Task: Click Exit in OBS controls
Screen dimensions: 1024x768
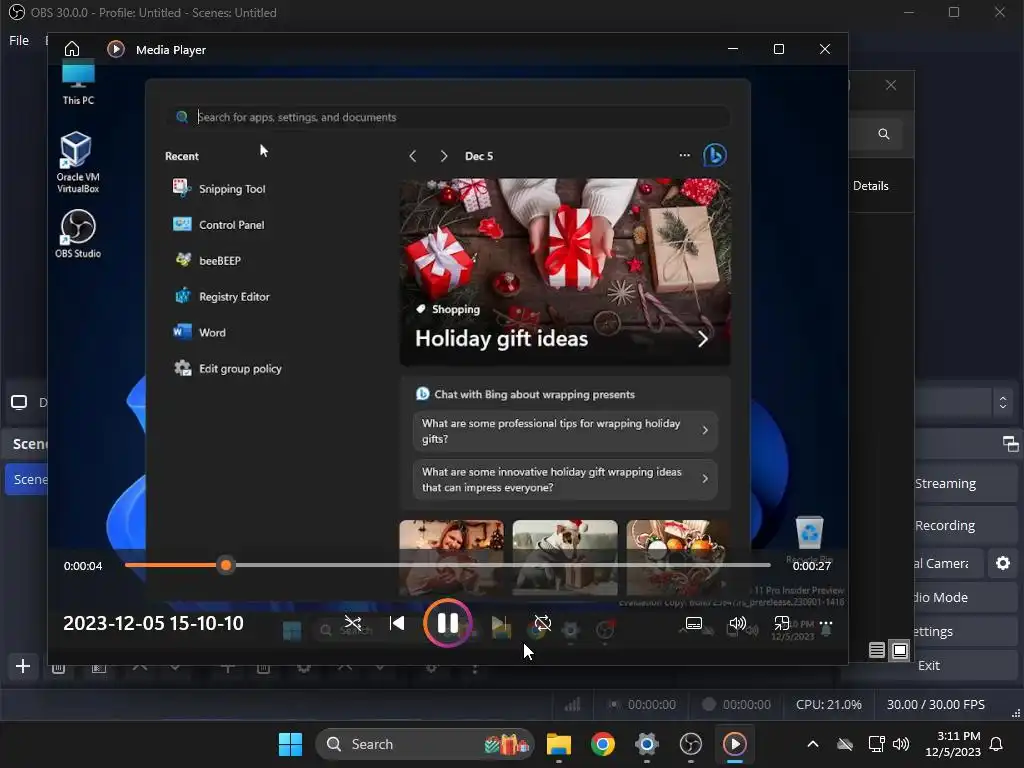Action: click(x=929, y=665)
